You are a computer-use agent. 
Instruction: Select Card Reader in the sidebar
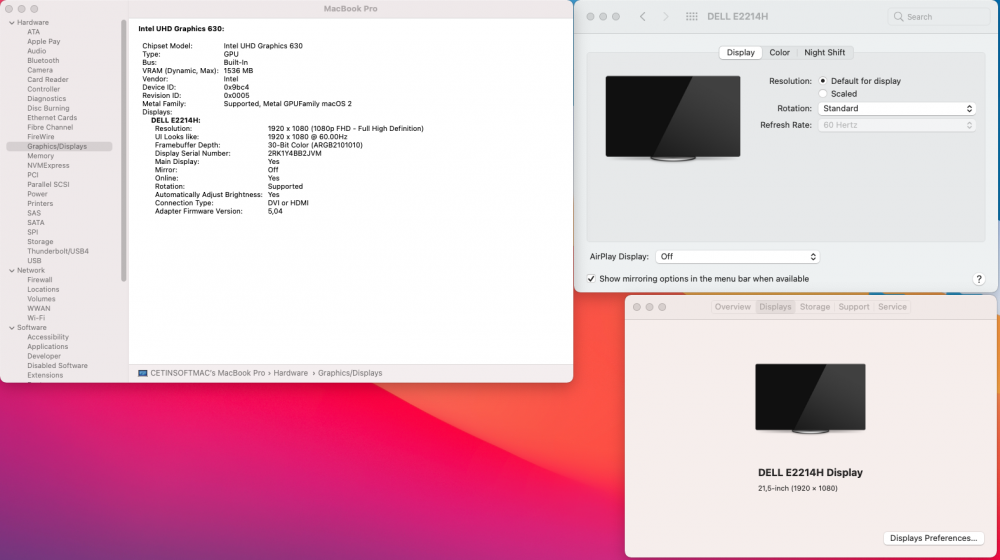pos(47,80)
